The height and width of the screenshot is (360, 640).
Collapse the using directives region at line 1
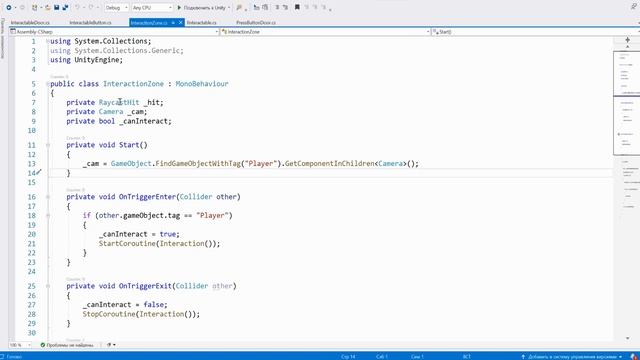[x=48, y=41]
